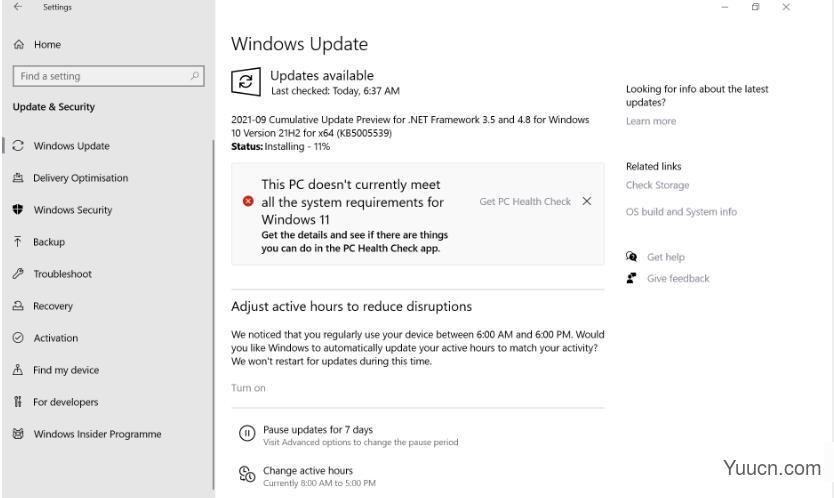Image resolution: width=834 pixels, height=498 pixels.
Task: Click the Windows Security shield icon
Action: [18, 210]
